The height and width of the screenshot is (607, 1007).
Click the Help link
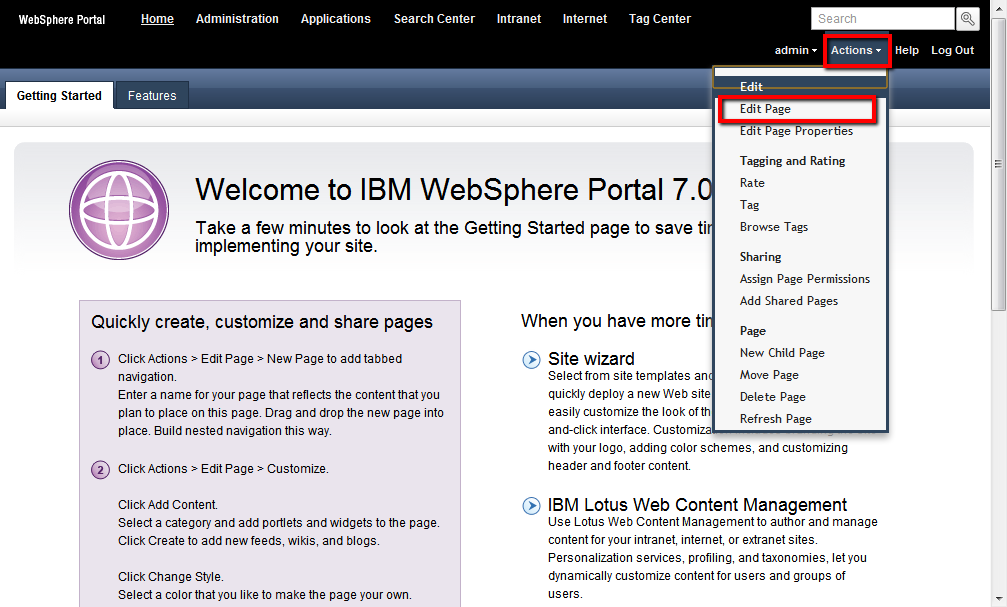click(x=907, y=50)
